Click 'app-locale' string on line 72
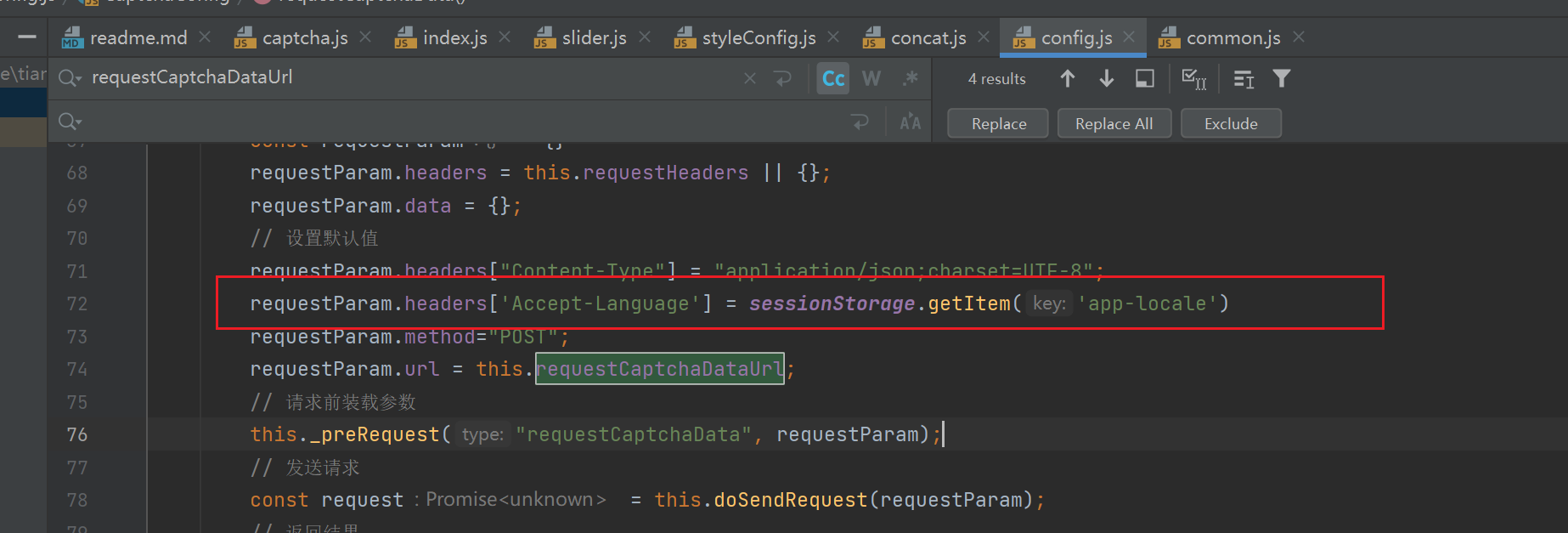 tap(1147, 304)
